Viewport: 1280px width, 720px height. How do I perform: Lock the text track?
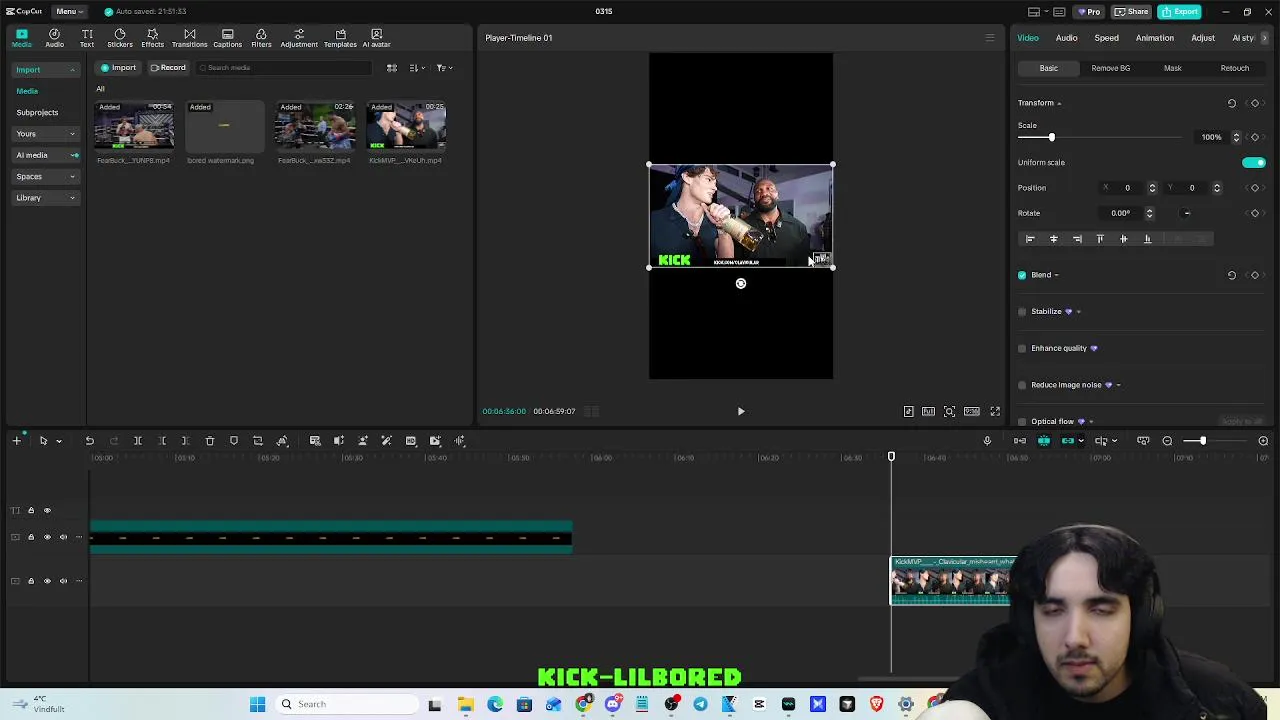coord(31,511)
